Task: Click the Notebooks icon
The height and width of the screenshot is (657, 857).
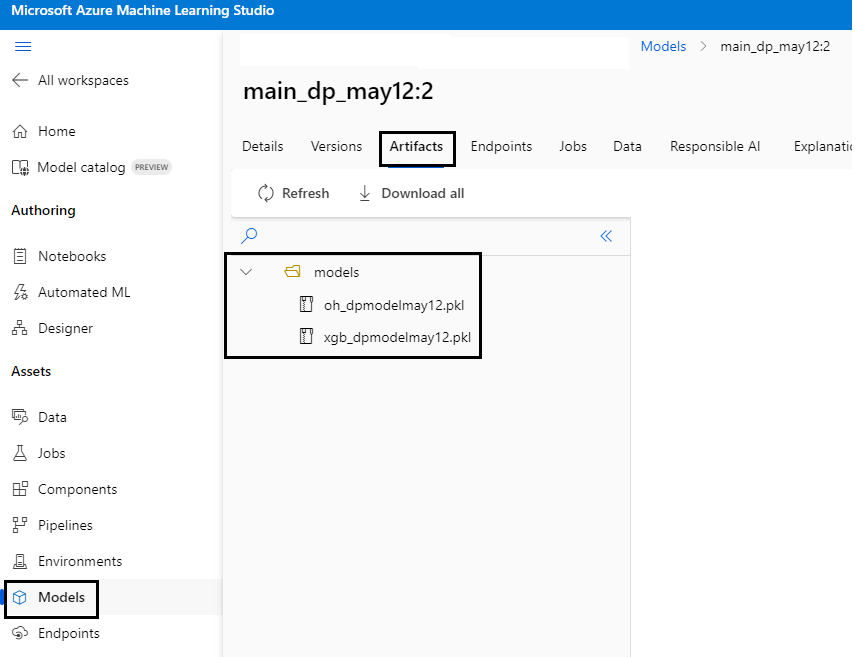Action: [x=20, y=256]
